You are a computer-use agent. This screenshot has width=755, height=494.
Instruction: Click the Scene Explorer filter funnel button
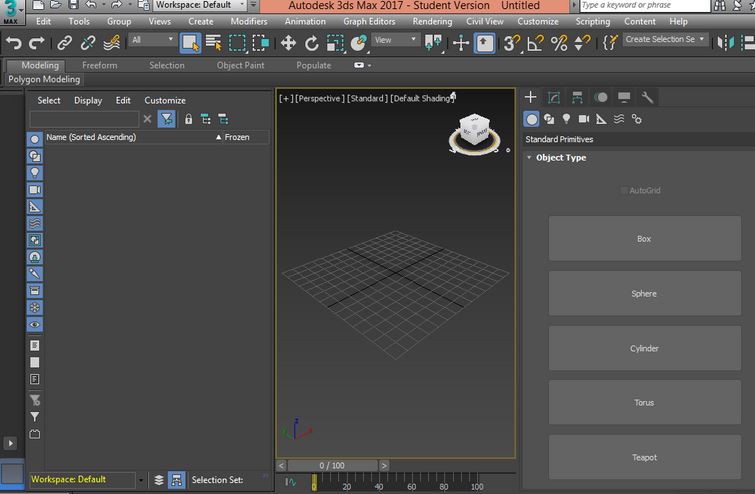click(167, 119)
